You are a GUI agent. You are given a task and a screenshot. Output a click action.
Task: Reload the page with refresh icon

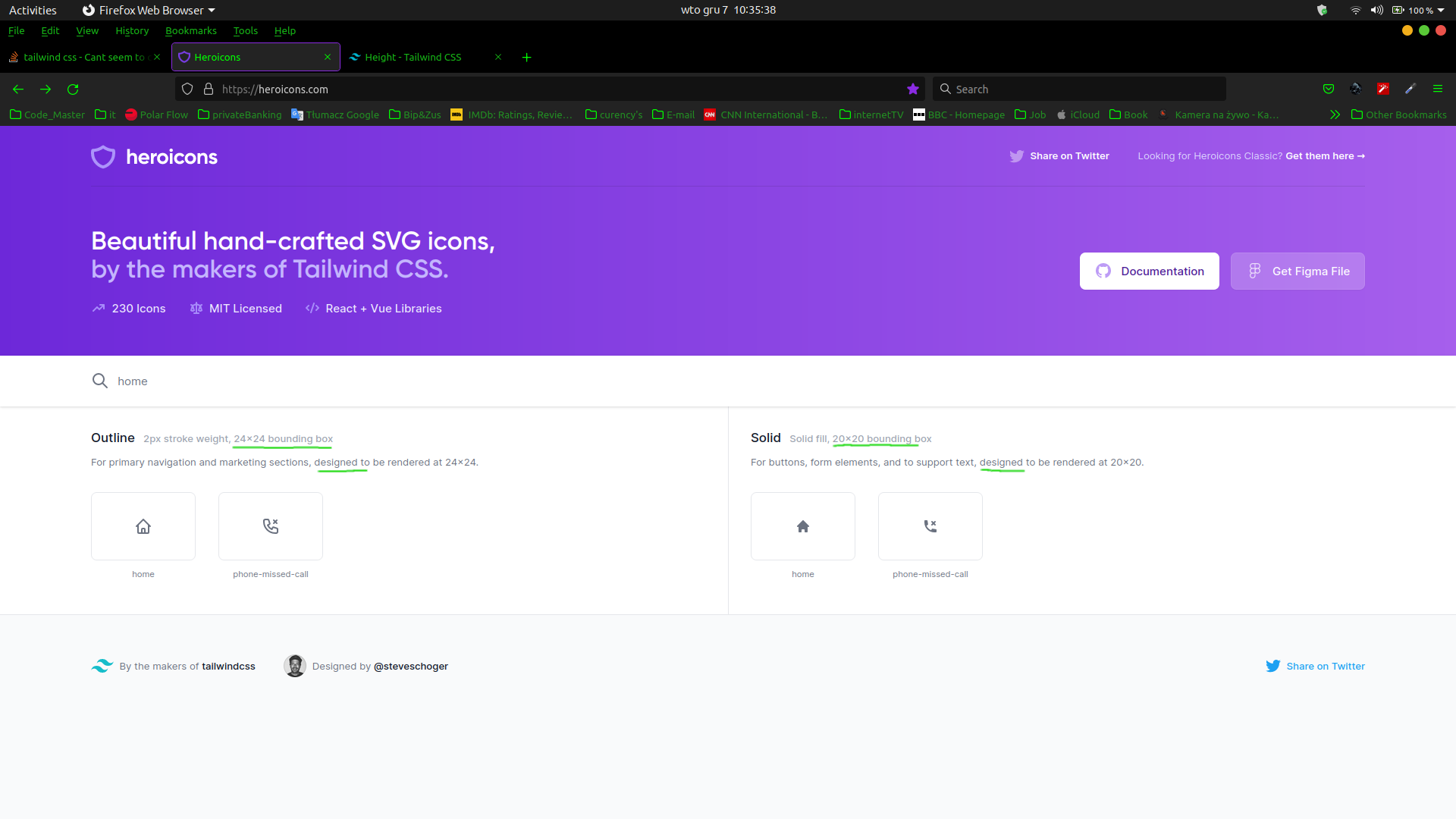73,89
